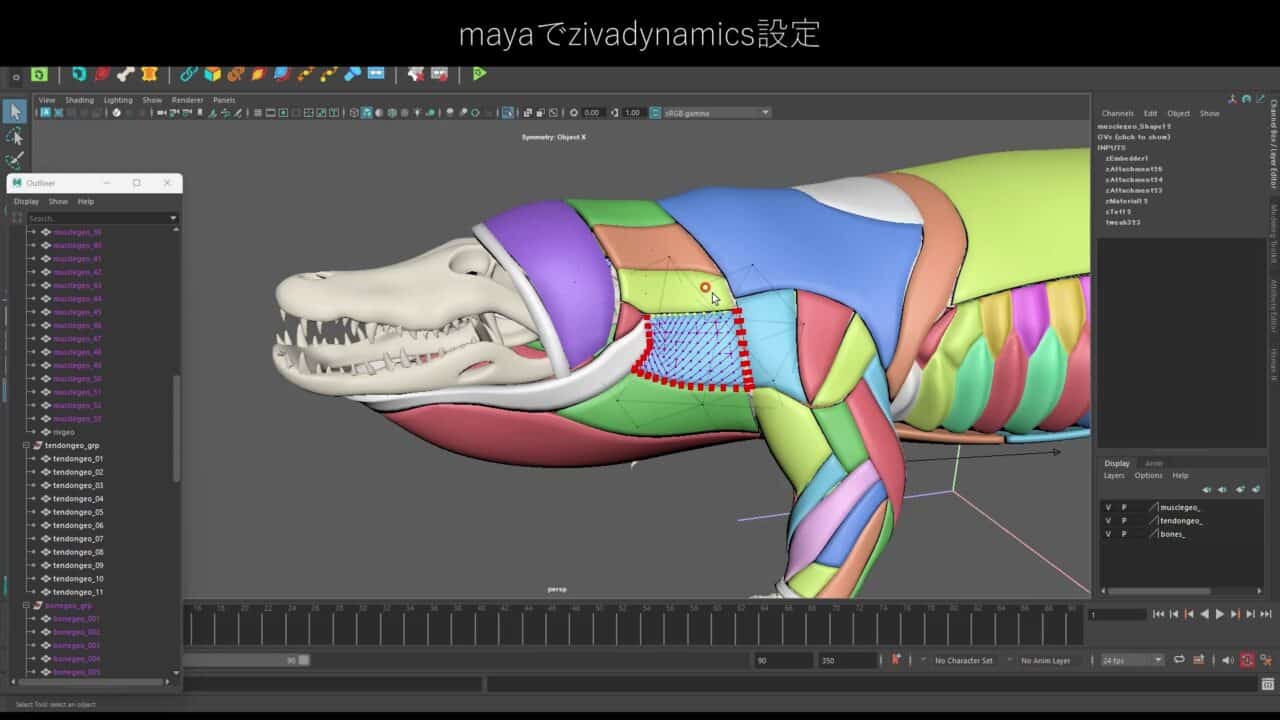Select zAttachment15 in Channel Box inputs
The height and width of the screenshot is (720, 1280).
(x=1133, y=169)
